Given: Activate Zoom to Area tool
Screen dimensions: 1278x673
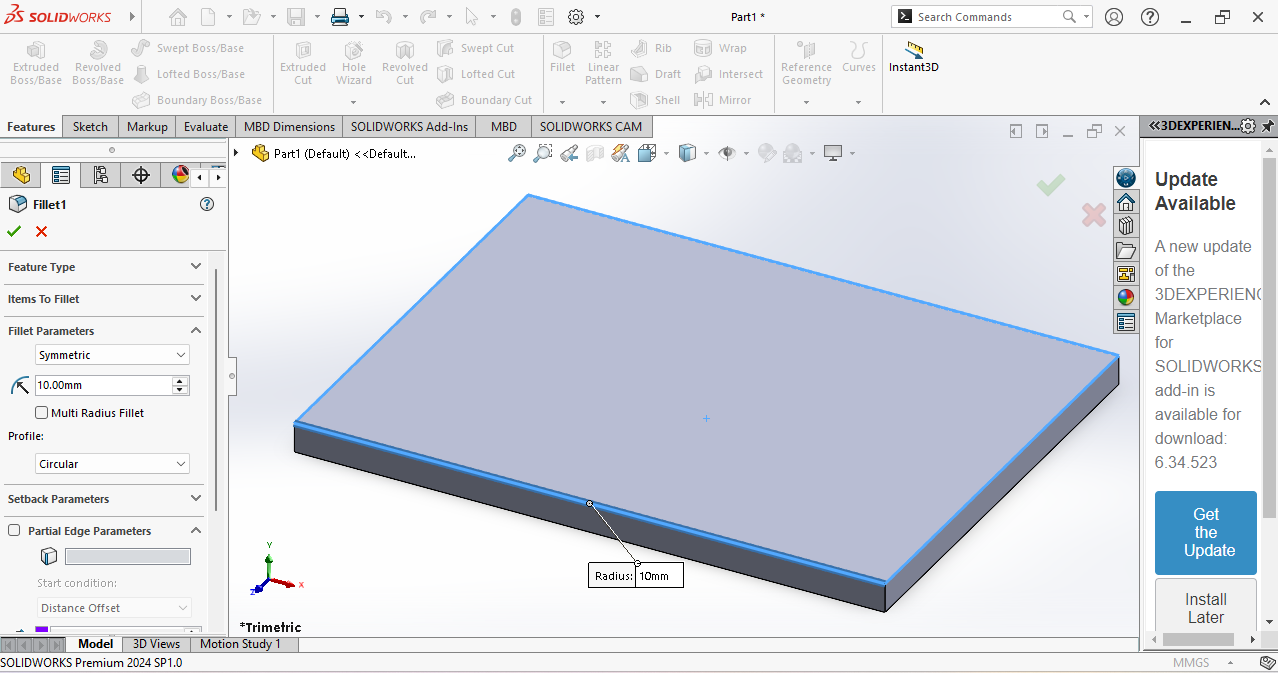Looking at the screenshot, I should point(543,153).
